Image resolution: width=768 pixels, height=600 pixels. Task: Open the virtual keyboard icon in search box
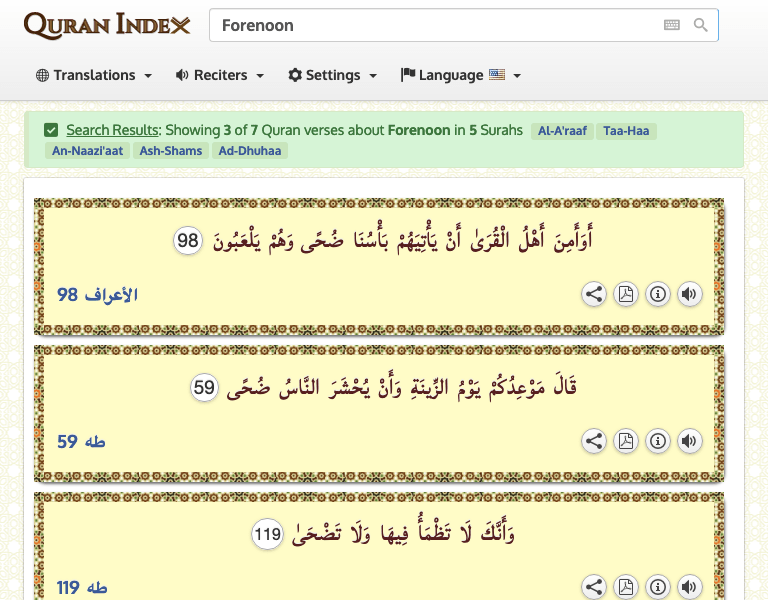672,26
